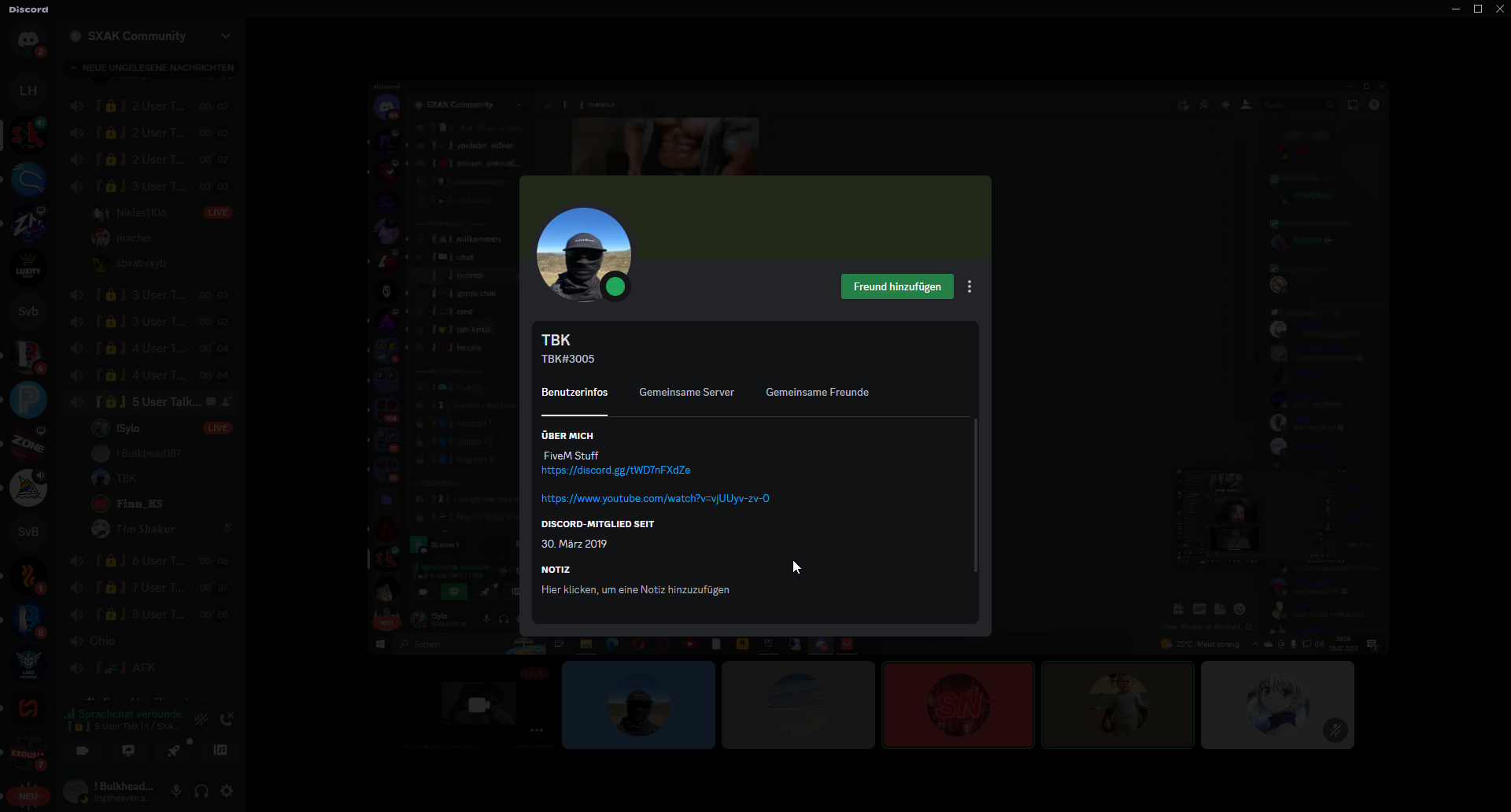Viewport: 1511px width, 812px height.
Task: Click the Notiz field to add a note
Action: 635,589
